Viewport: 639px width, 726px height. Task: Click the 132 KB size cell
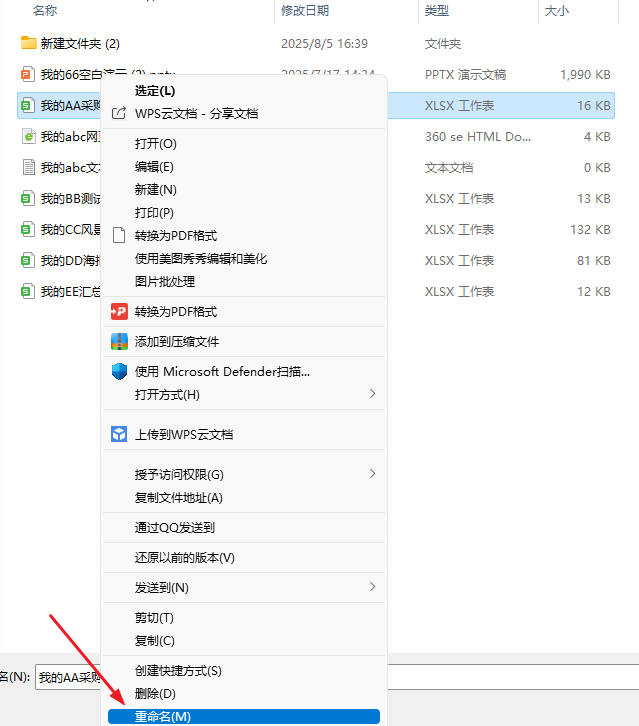pyautogui.click(x=590, y=230)
